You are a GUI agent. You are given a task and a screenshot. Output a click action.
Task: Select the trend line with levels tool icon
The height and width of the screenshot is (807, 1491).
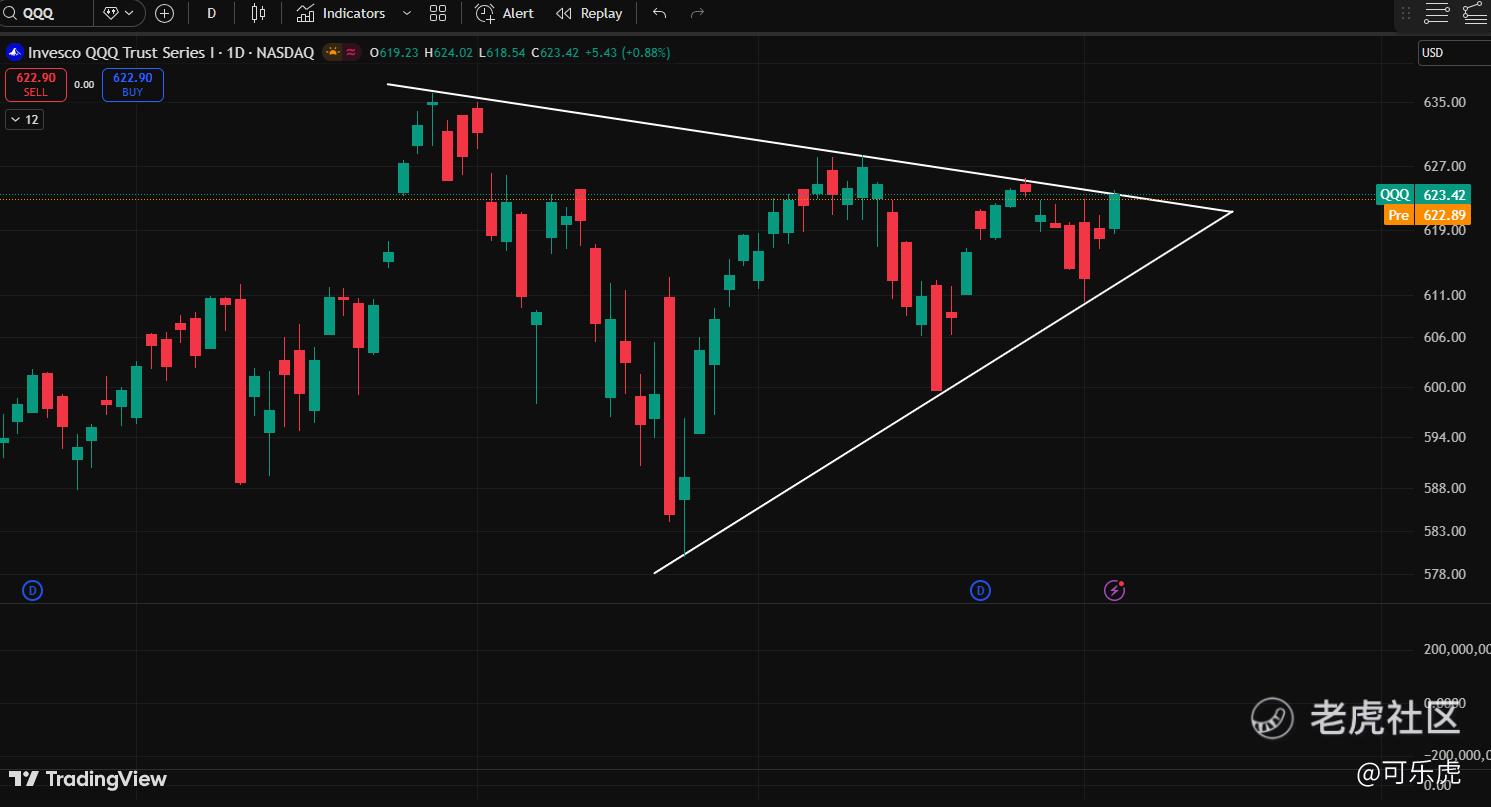(1475, 13)
